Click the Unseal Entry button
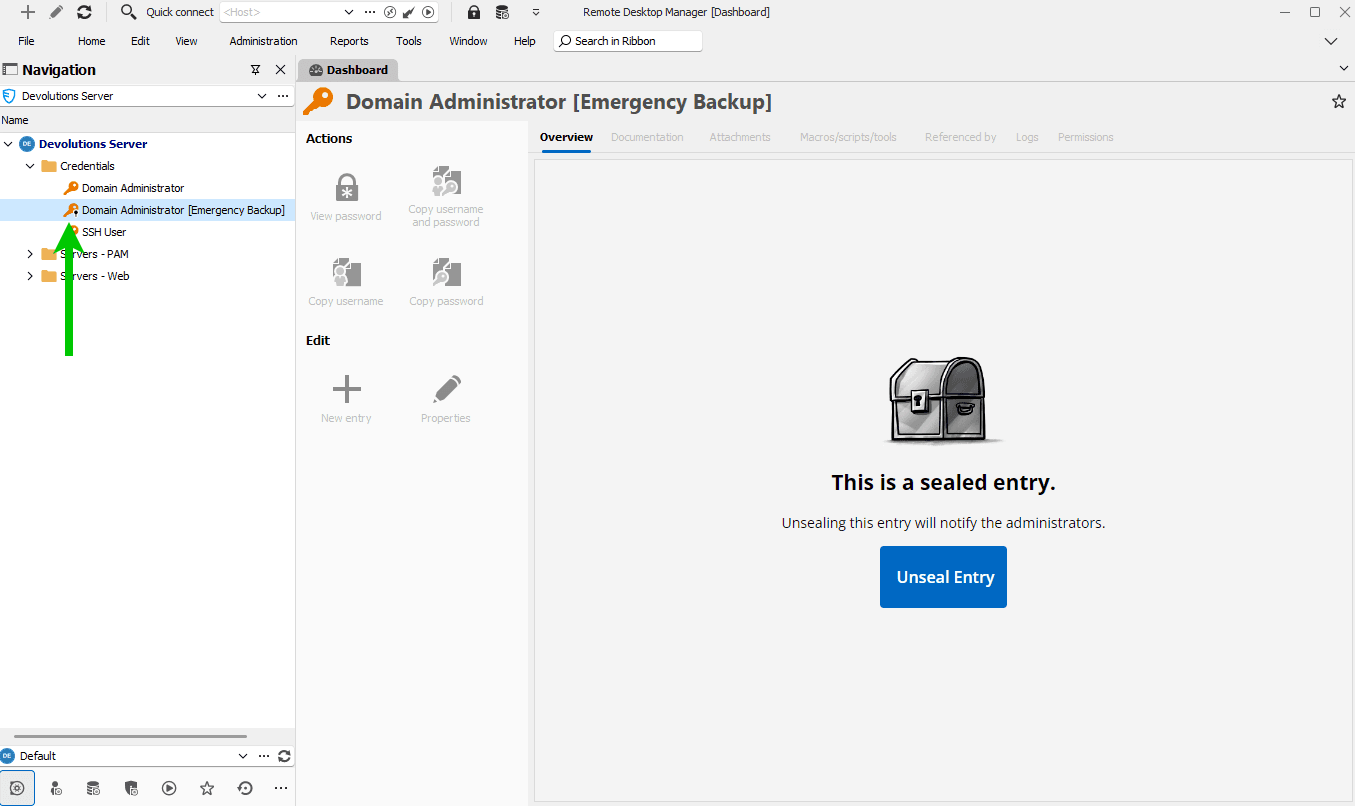The width and height of the screenshot is (1355, 806). coord(943,577)
